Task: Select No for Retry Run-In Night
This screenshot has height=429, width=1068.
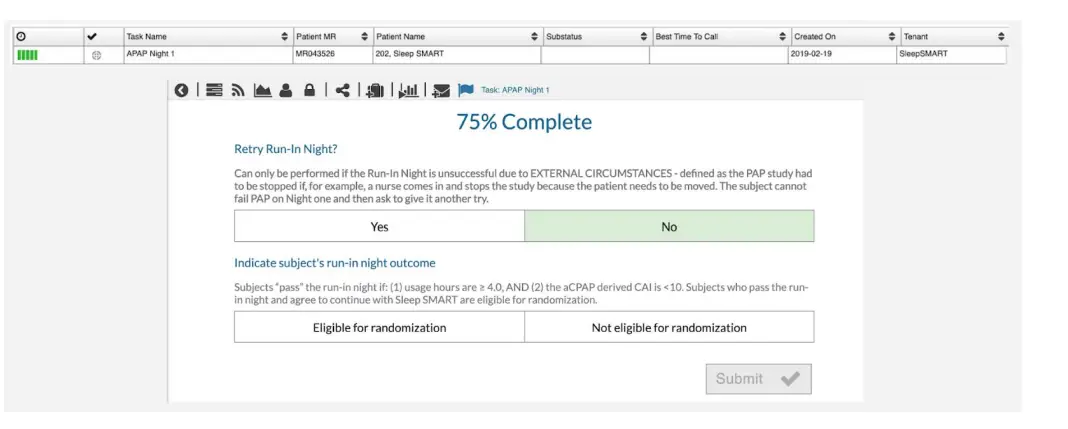Action: point(669,226)
